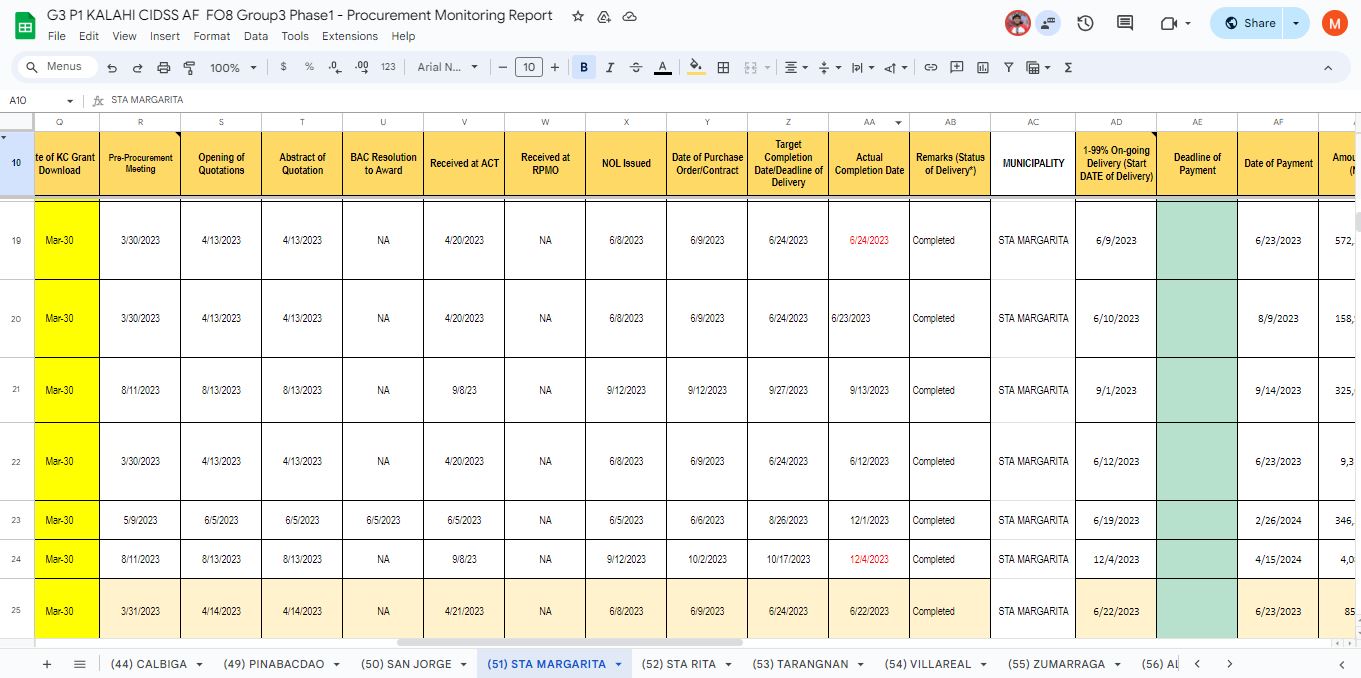Open the Format menu
Viewport: 1361px width, 678px height.
click(x=212, y=36)
